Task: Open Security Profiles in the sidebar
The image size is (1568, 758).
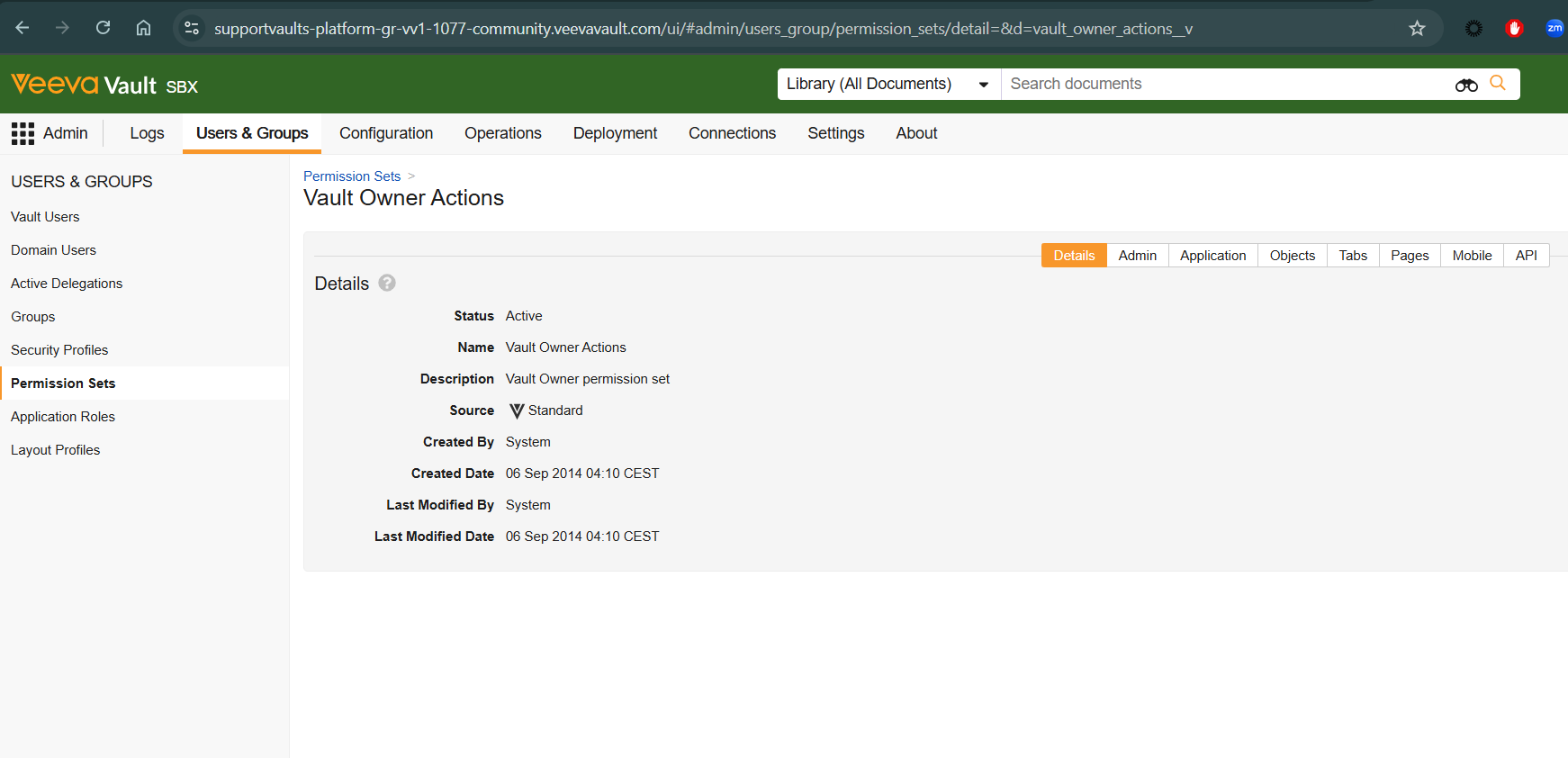Action: click(x=59, y=350)
